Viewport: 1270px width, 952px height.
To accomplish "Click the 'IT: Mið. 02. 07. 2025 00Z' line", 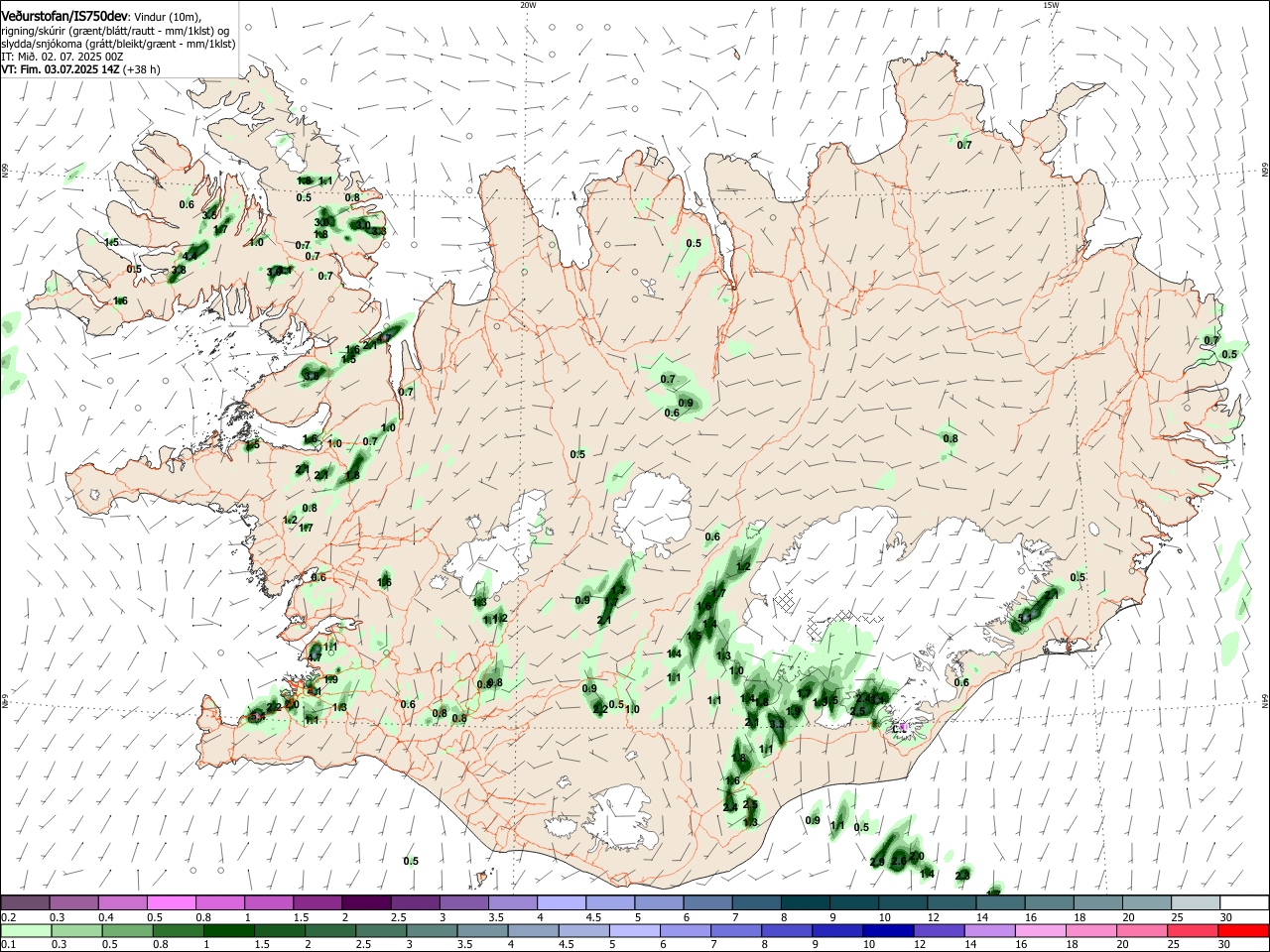I will coord(62,57).
